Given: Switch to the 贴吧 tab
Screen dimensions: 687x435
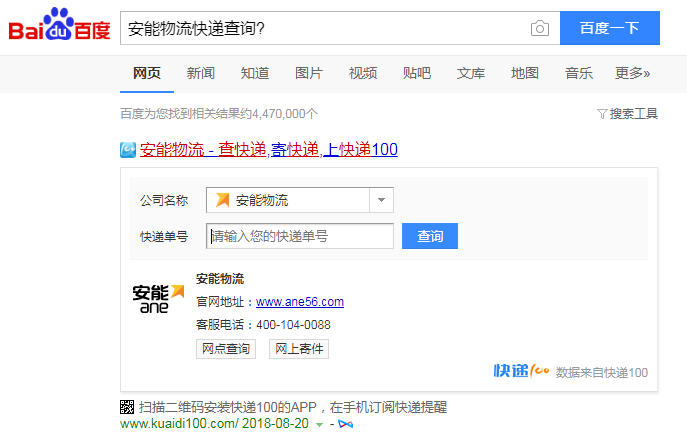Looking at the screenshot, I should [x=417, y=73].
